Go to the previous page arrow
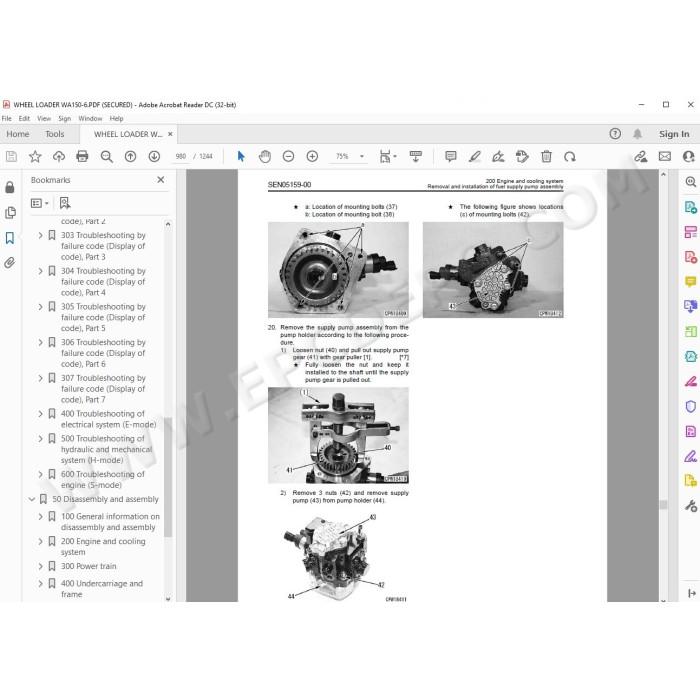 130,156
